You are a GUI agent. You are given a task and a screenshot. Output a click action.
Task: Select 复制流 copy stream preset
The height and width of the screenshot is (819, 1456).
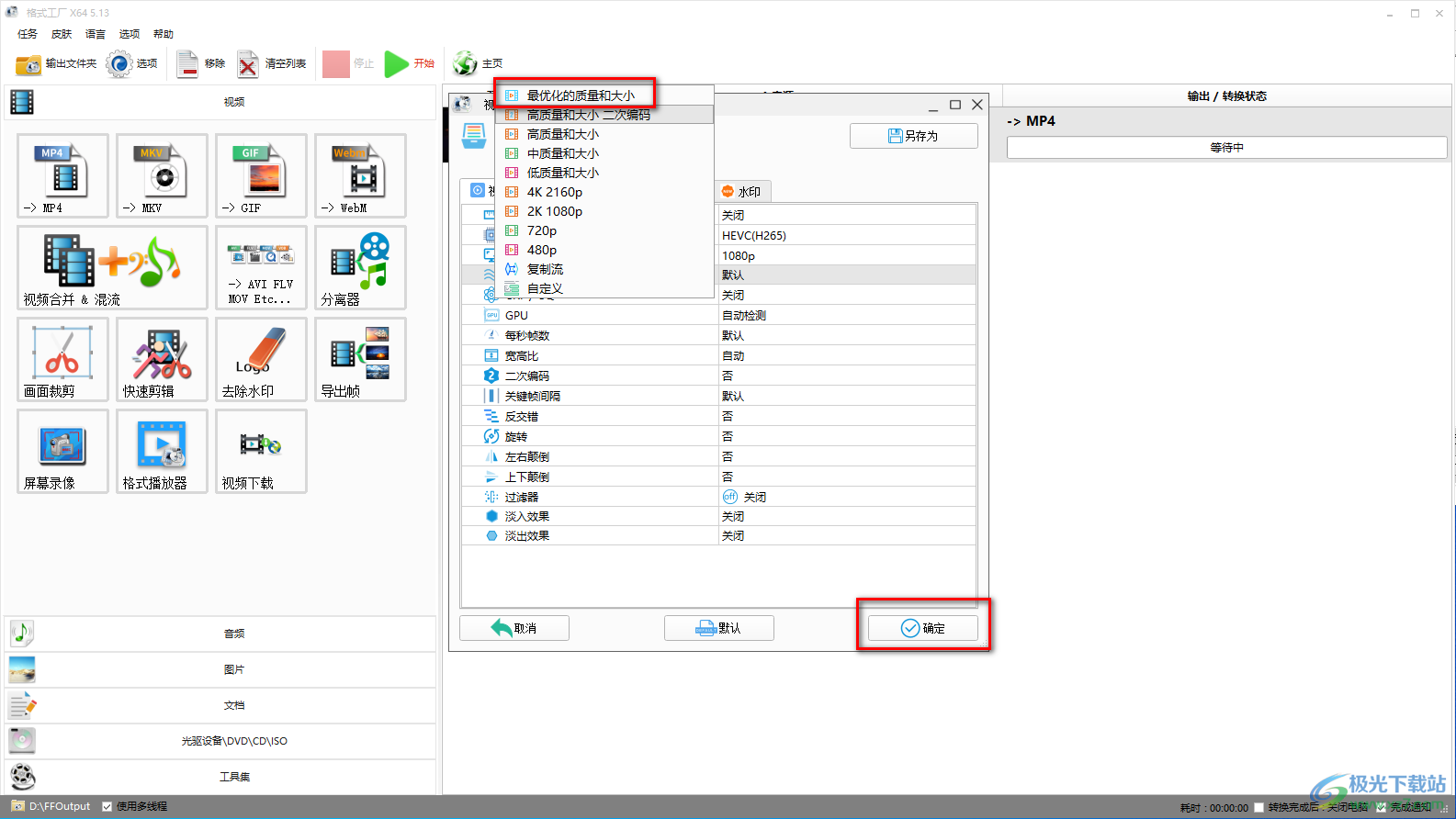604,269
